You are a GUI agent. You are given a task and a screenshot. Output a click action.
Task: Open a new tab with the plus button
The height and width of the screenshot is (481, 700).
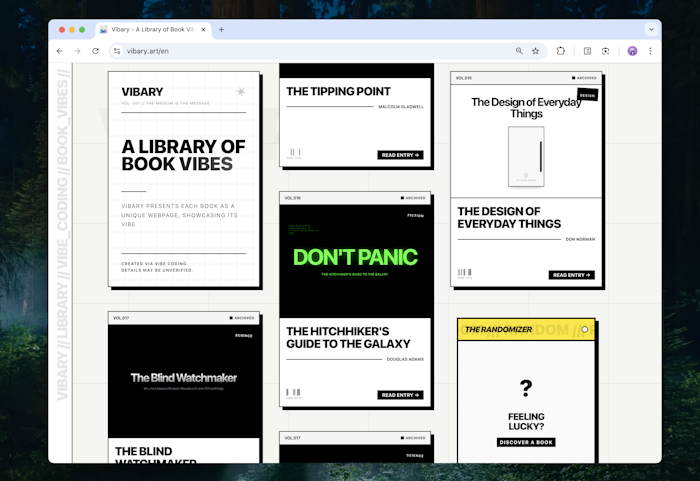pyautogui.click(x=221, y=29)
